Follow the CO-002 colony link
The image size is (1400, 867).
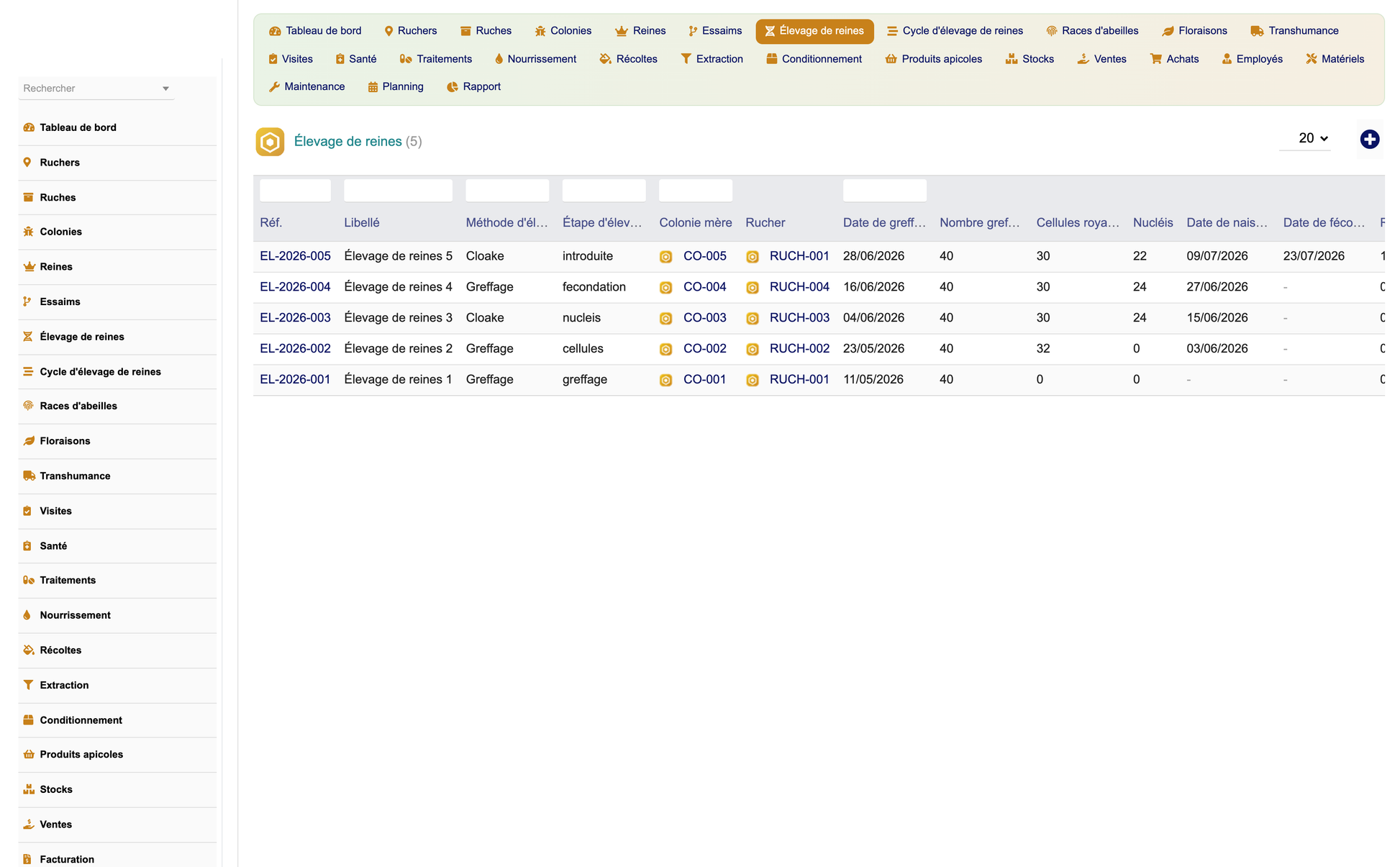pos(704,349)
